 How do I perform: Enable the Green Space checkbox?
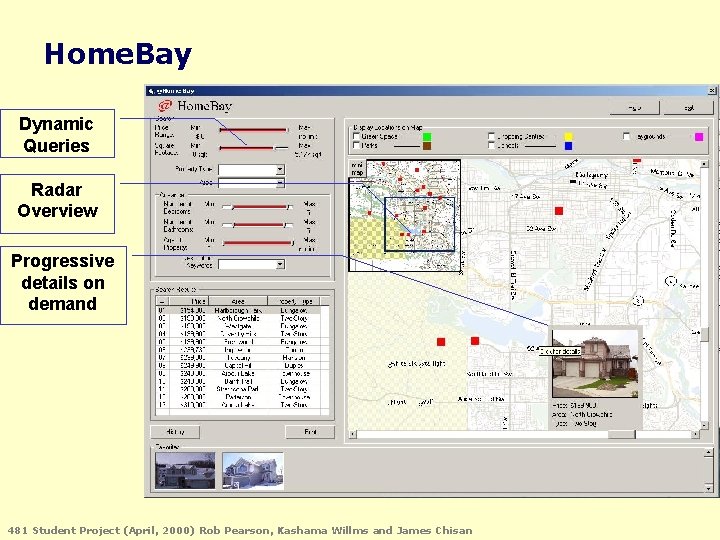click(x=356, y=136)
